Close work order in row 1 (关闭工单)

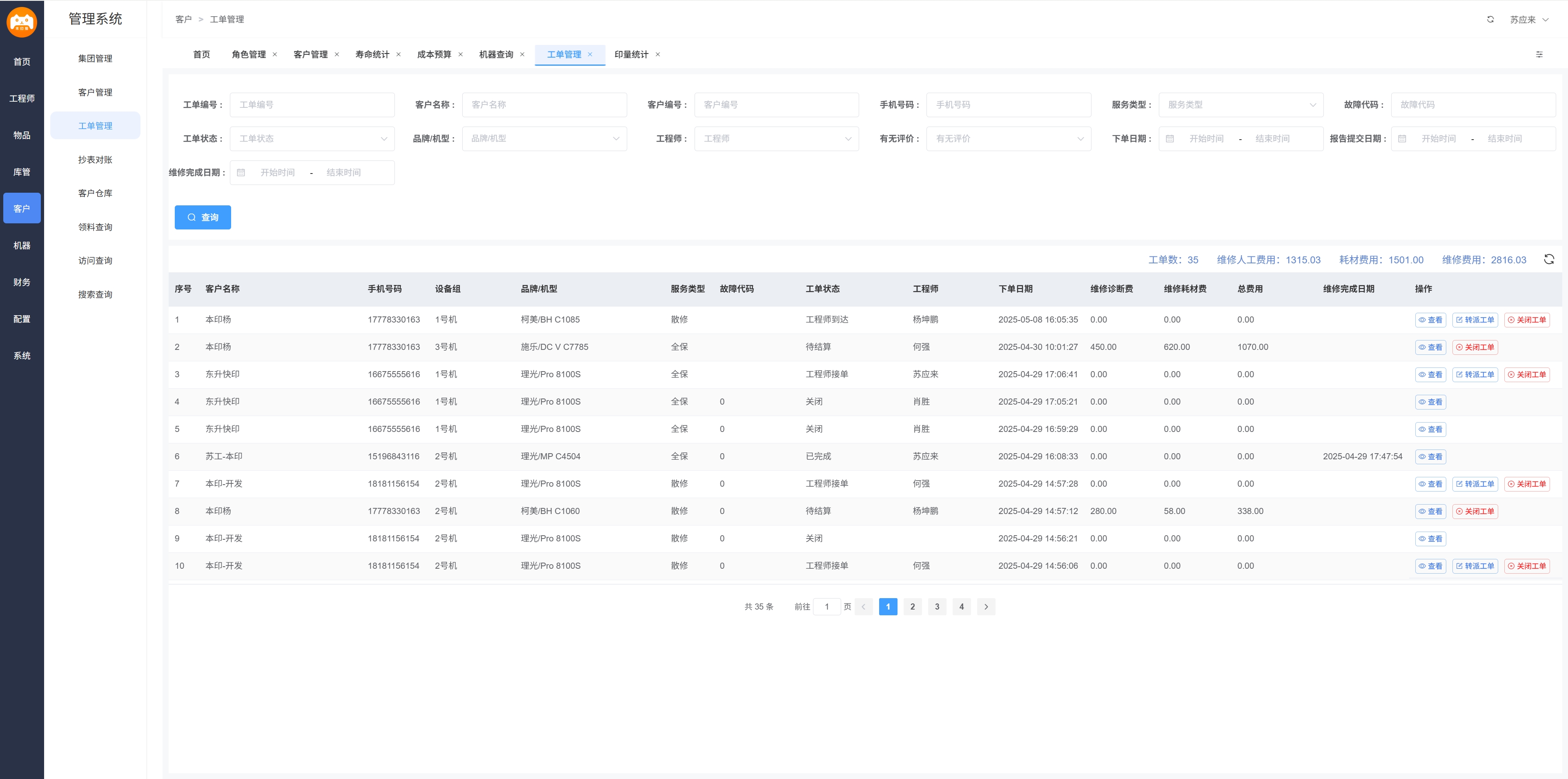[x=1527, y=320]
